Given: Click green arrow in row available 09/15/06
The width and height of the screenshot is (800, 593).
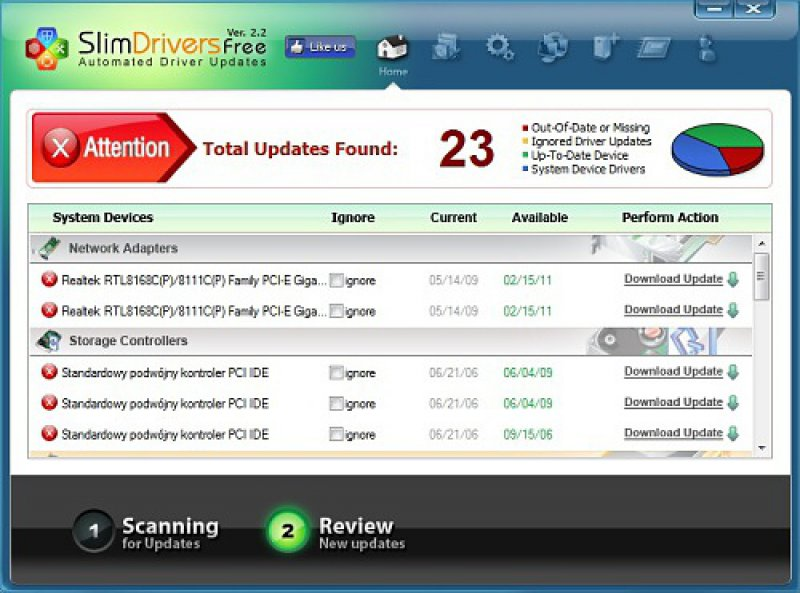Looking at the screenshot, I should (733, 434).
